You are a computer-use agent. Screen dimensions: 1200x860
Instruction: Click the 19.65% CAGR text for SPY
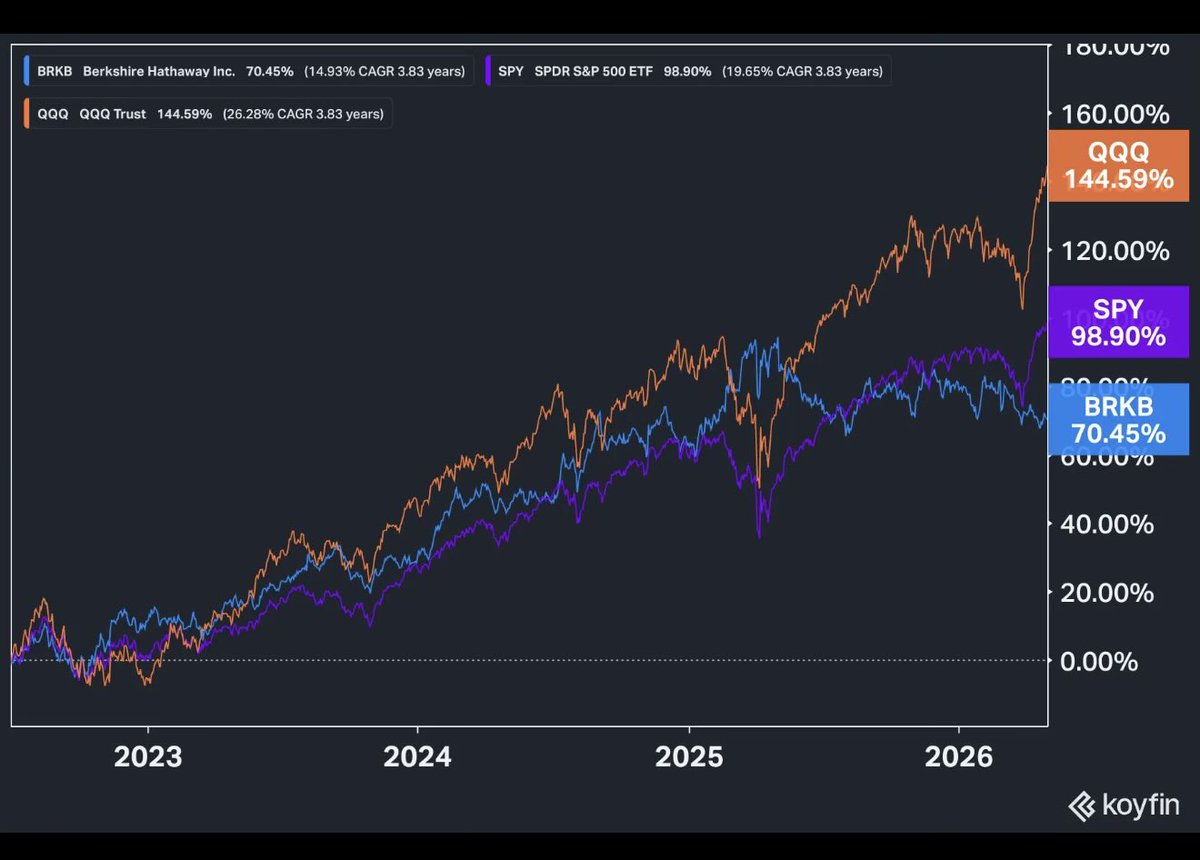click(802, 72)
